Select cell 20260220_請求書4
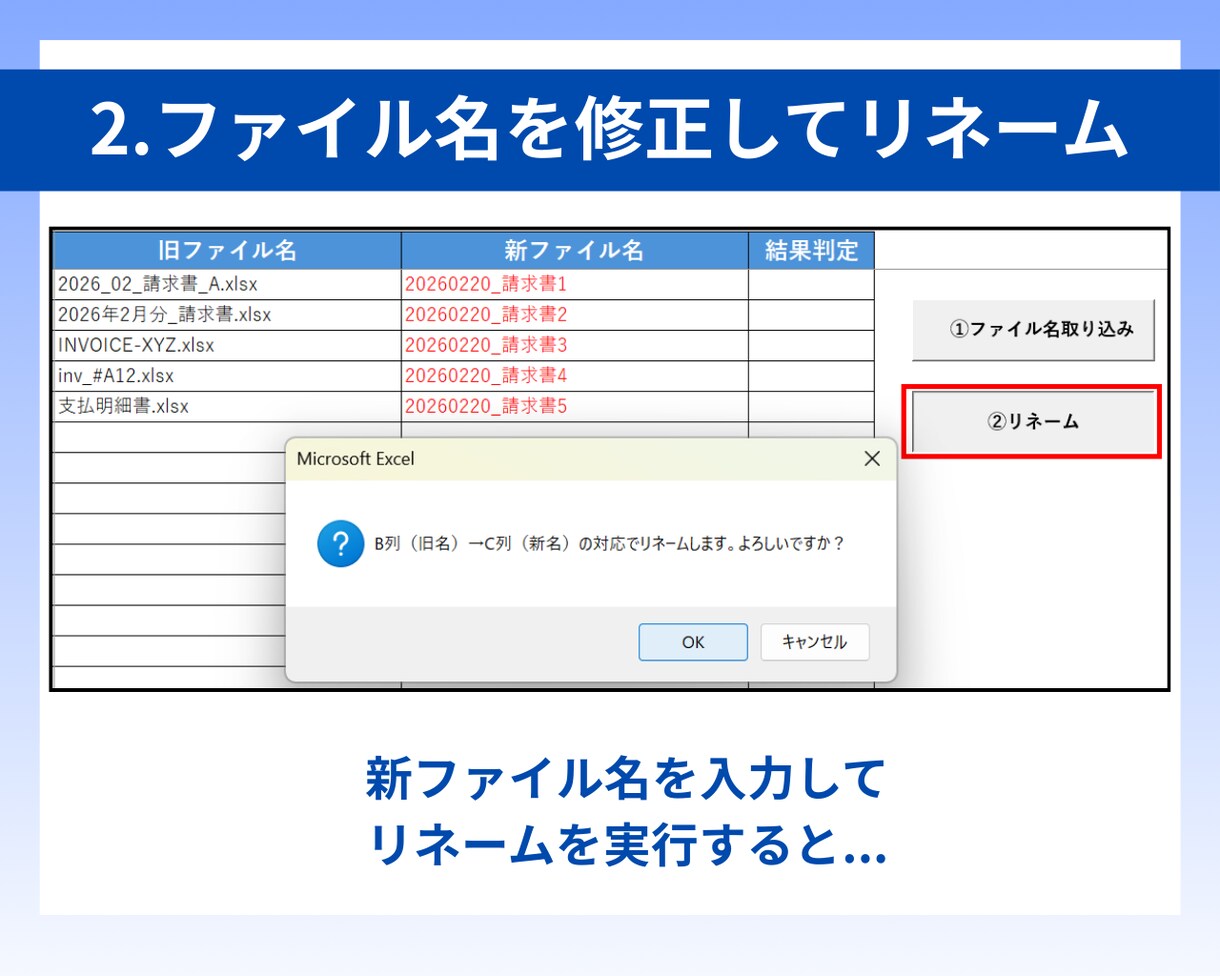The image size is (1220, 976). (575, 377)
